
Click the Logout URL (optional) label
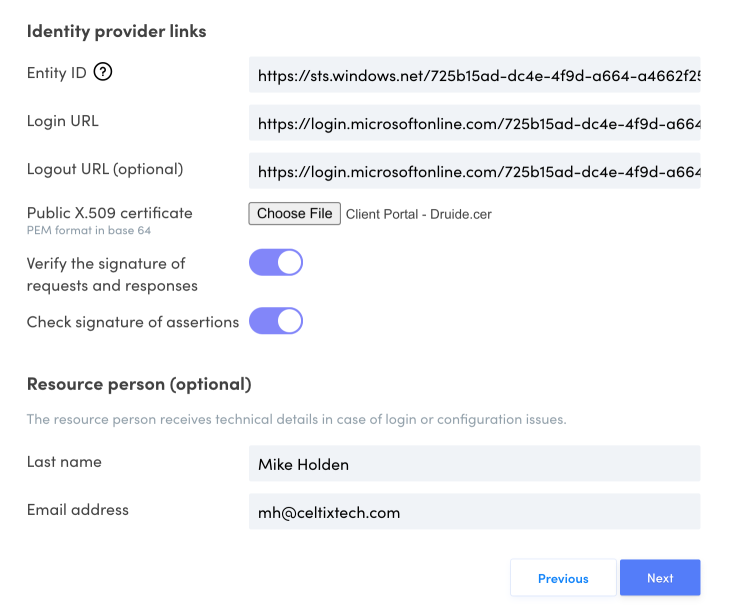(105, 169)
